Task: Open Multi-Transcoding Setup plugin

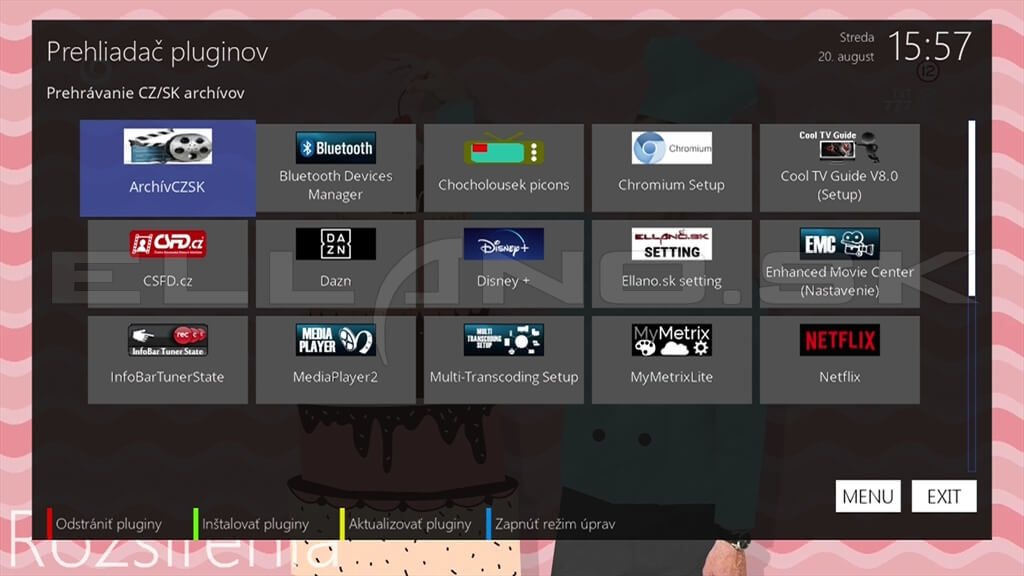Action: point(503,359)
